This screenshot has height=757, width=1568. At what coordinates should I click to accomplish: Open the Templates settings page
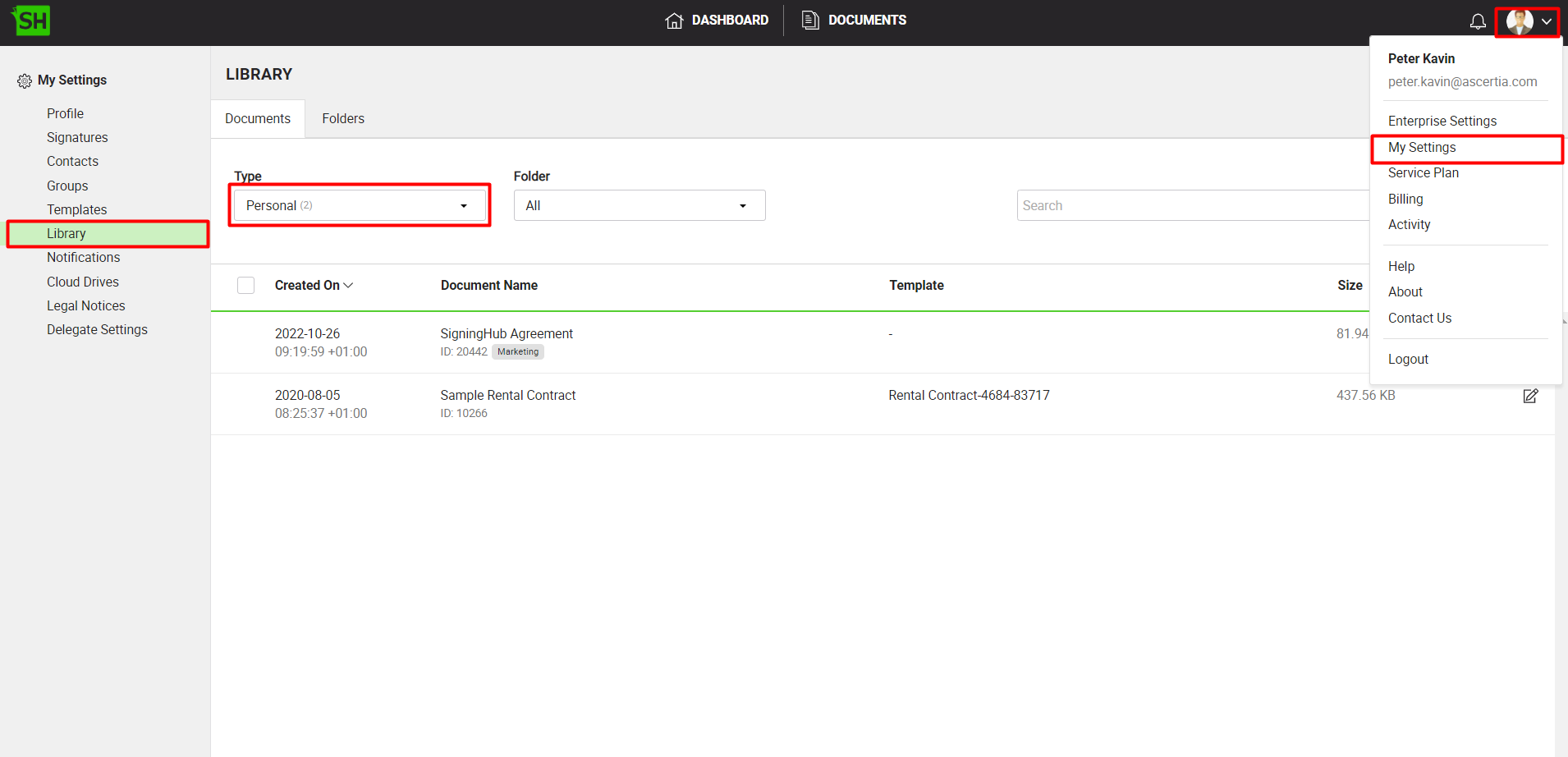tap(76, 210)
